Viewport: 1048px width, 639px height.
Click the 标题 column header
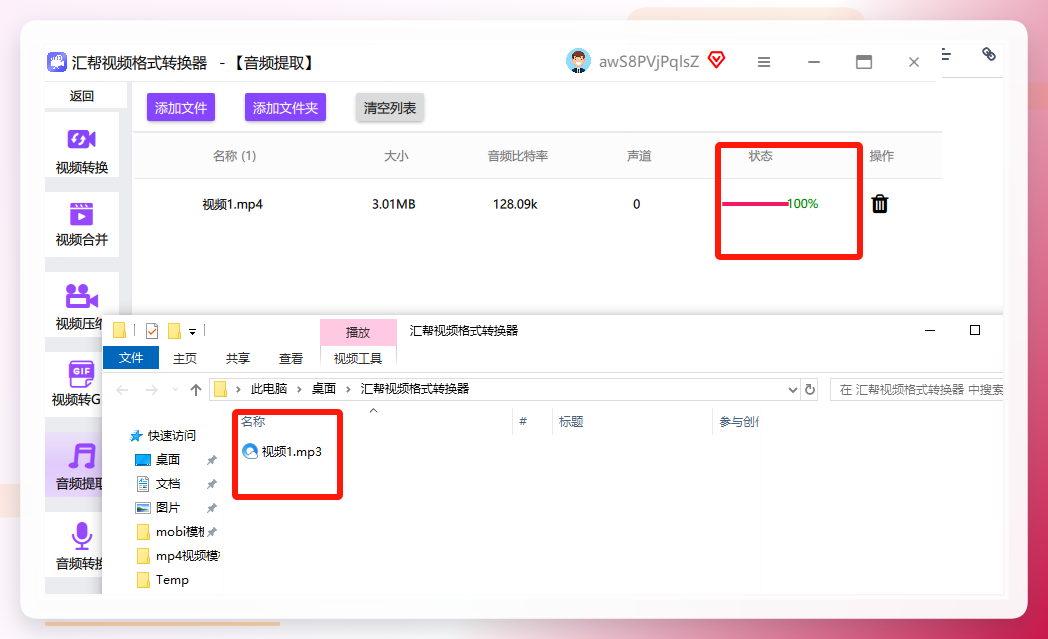(x=571, y=422)
